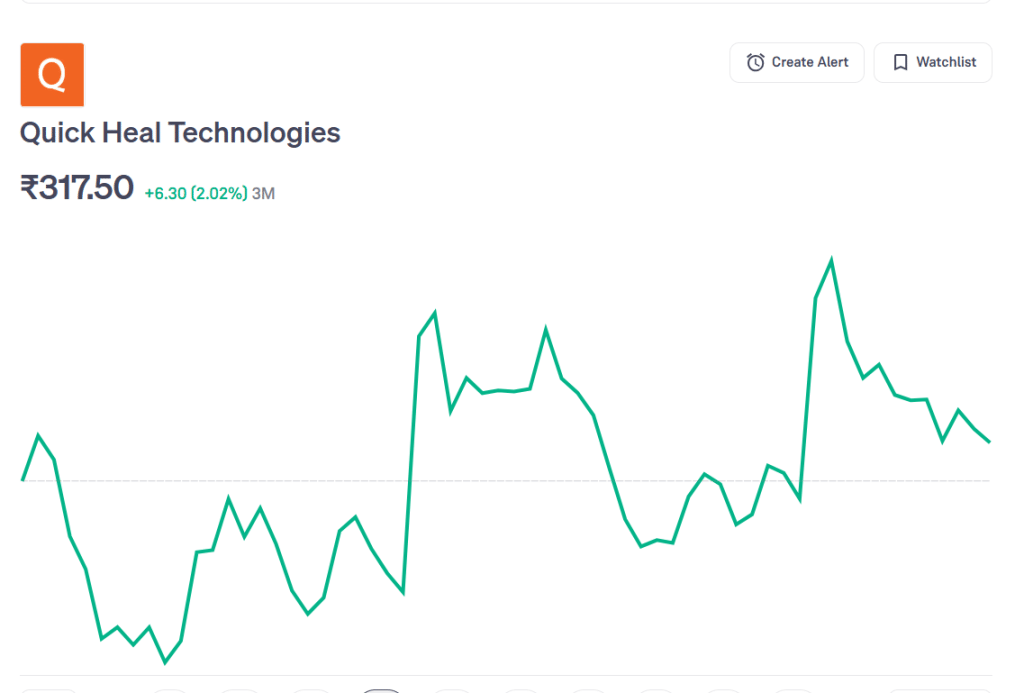The height and width of the screenshot is (693, 1024).
Task: Click the rightmost end of the chart line
Action: (x=989, y=441)
